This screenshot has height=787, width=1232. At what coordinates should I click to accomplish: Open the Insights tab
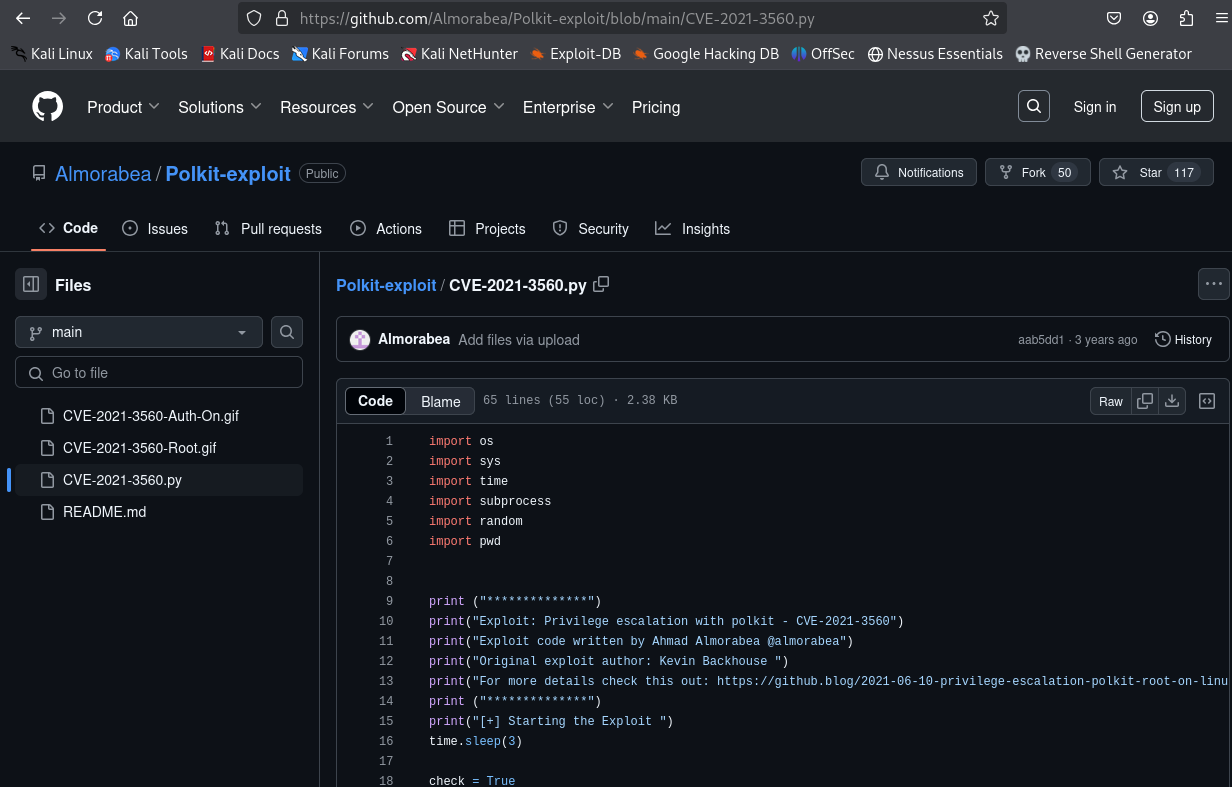693,229
